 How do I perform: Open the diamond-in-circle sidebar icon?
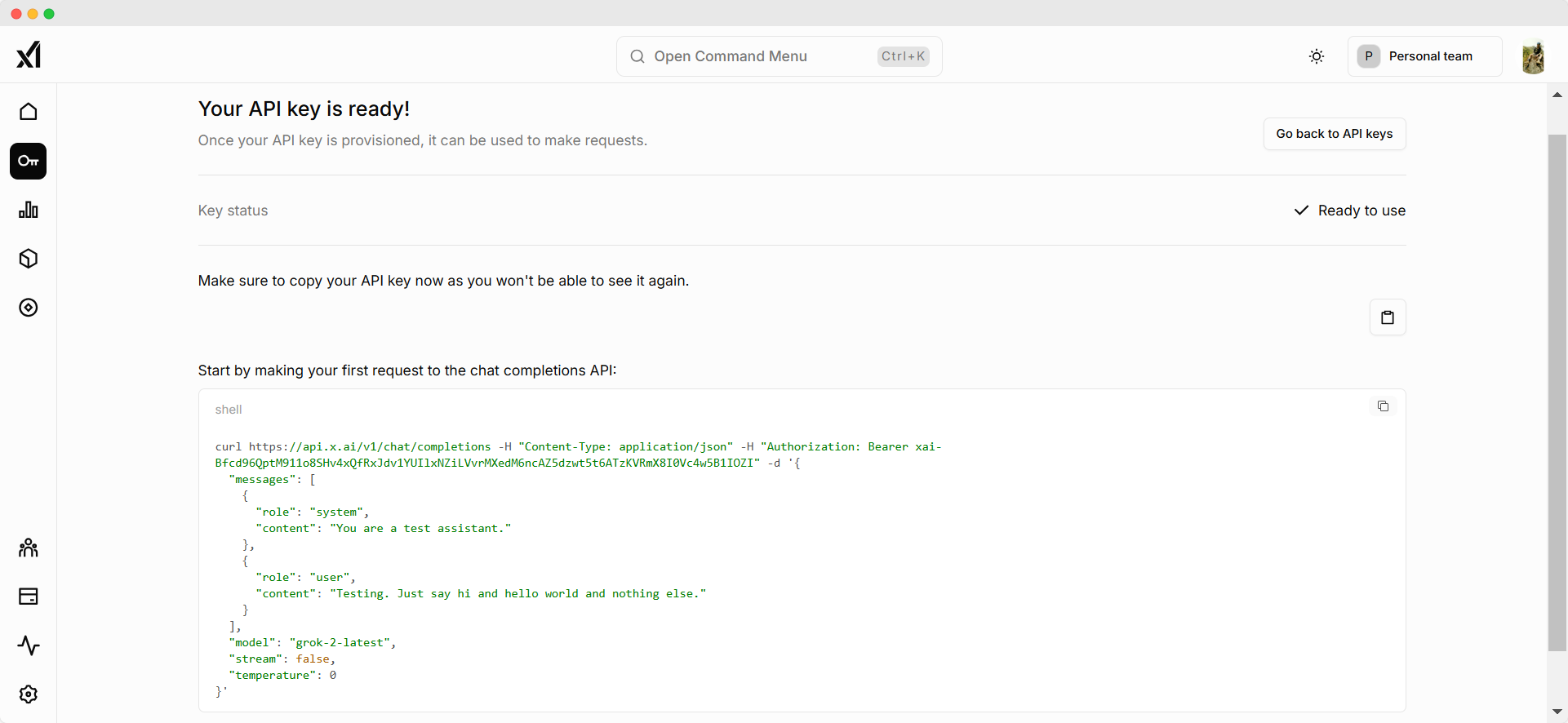tap(29, 308)
